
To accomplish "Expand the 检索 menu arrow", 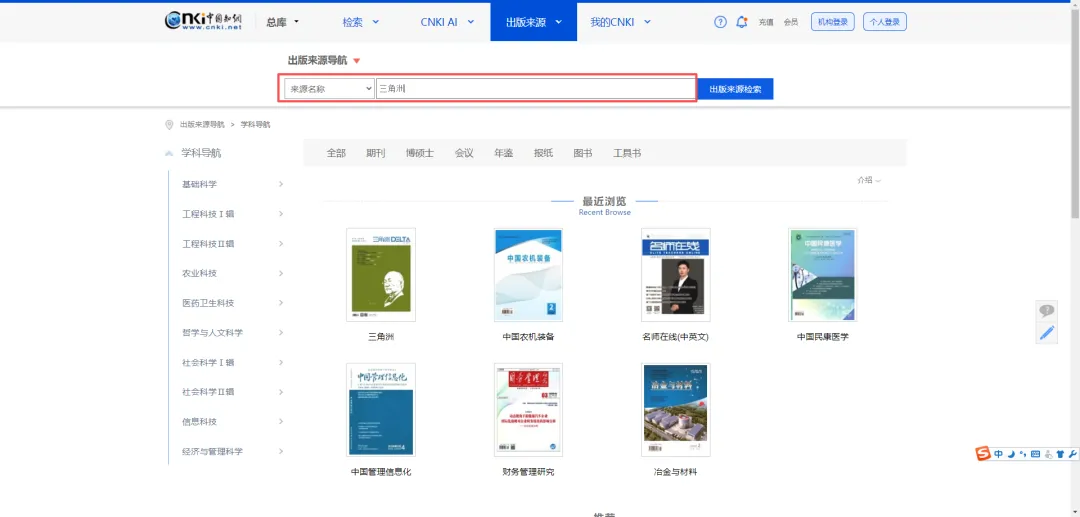I will 376,22.
